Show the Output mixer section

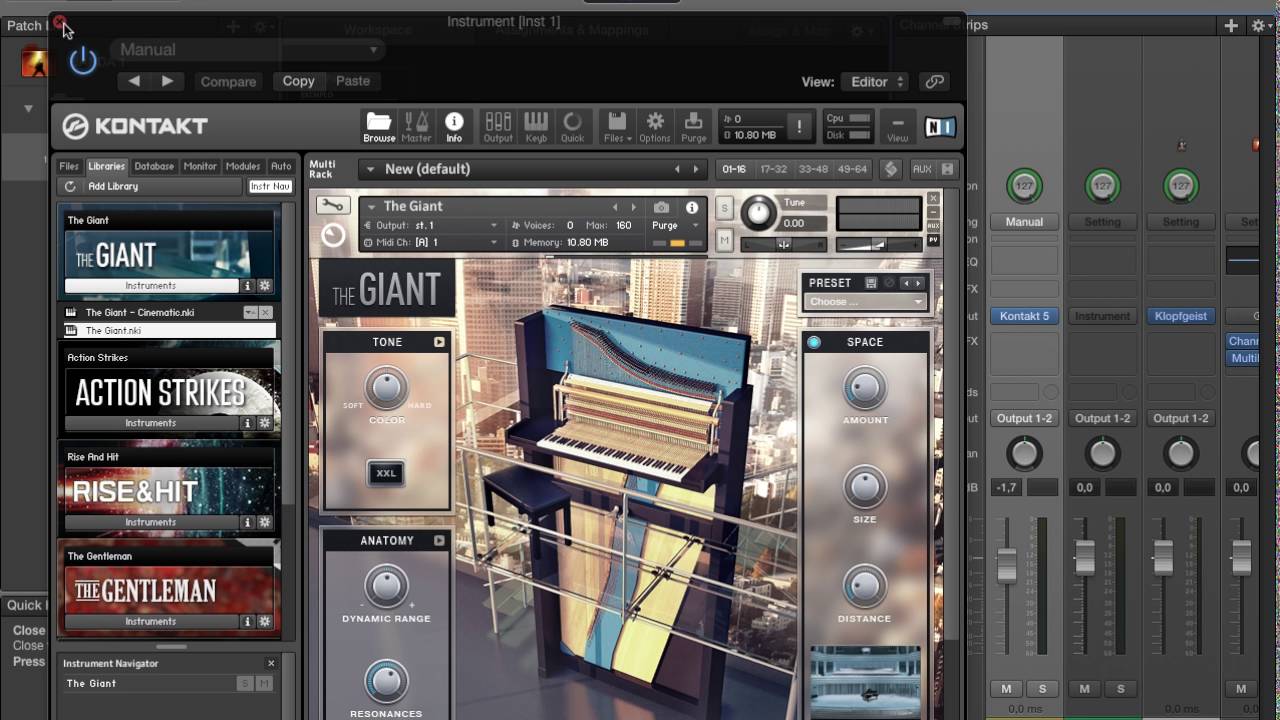[x=498, y=127]
